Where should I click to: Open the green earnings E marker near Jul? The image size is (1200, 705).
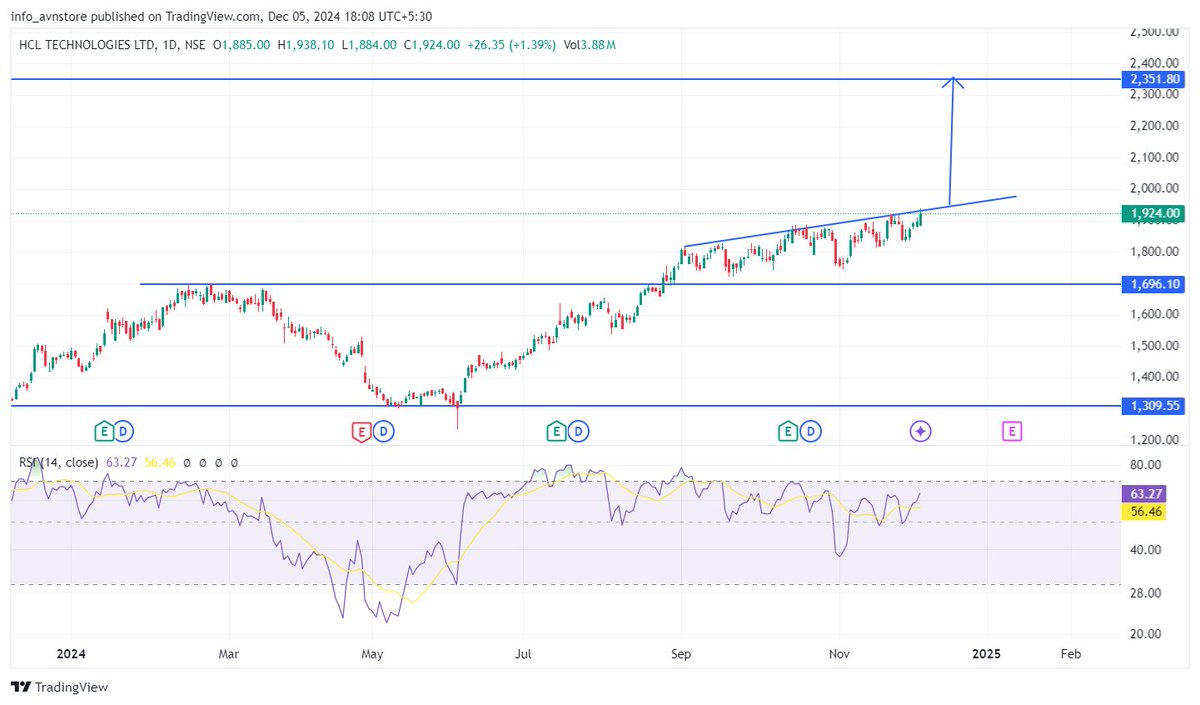pyautogui.click(x=556, y=431)
